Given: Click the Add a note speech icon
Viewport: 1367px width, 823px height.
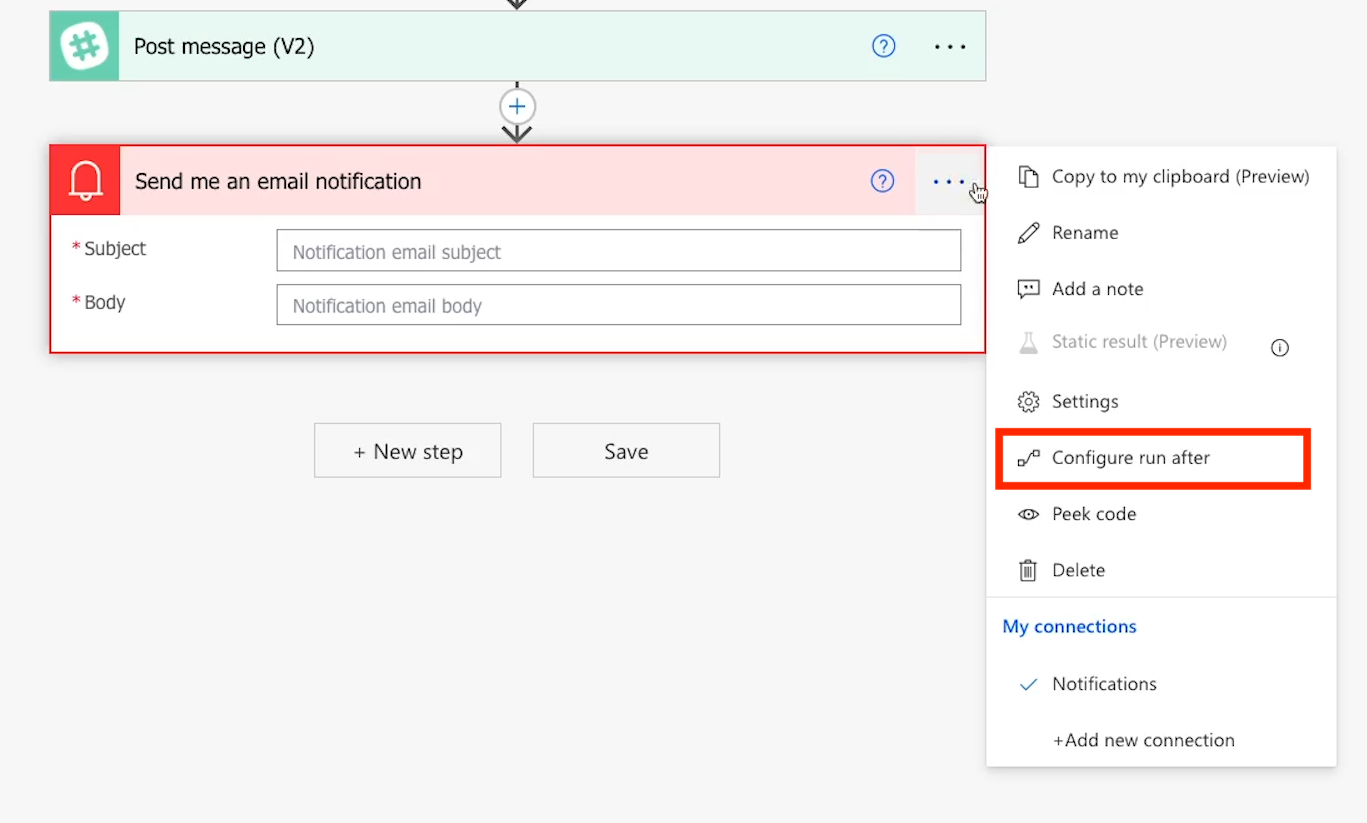Looking at the screenshot, I should [x=1028, y=289].
